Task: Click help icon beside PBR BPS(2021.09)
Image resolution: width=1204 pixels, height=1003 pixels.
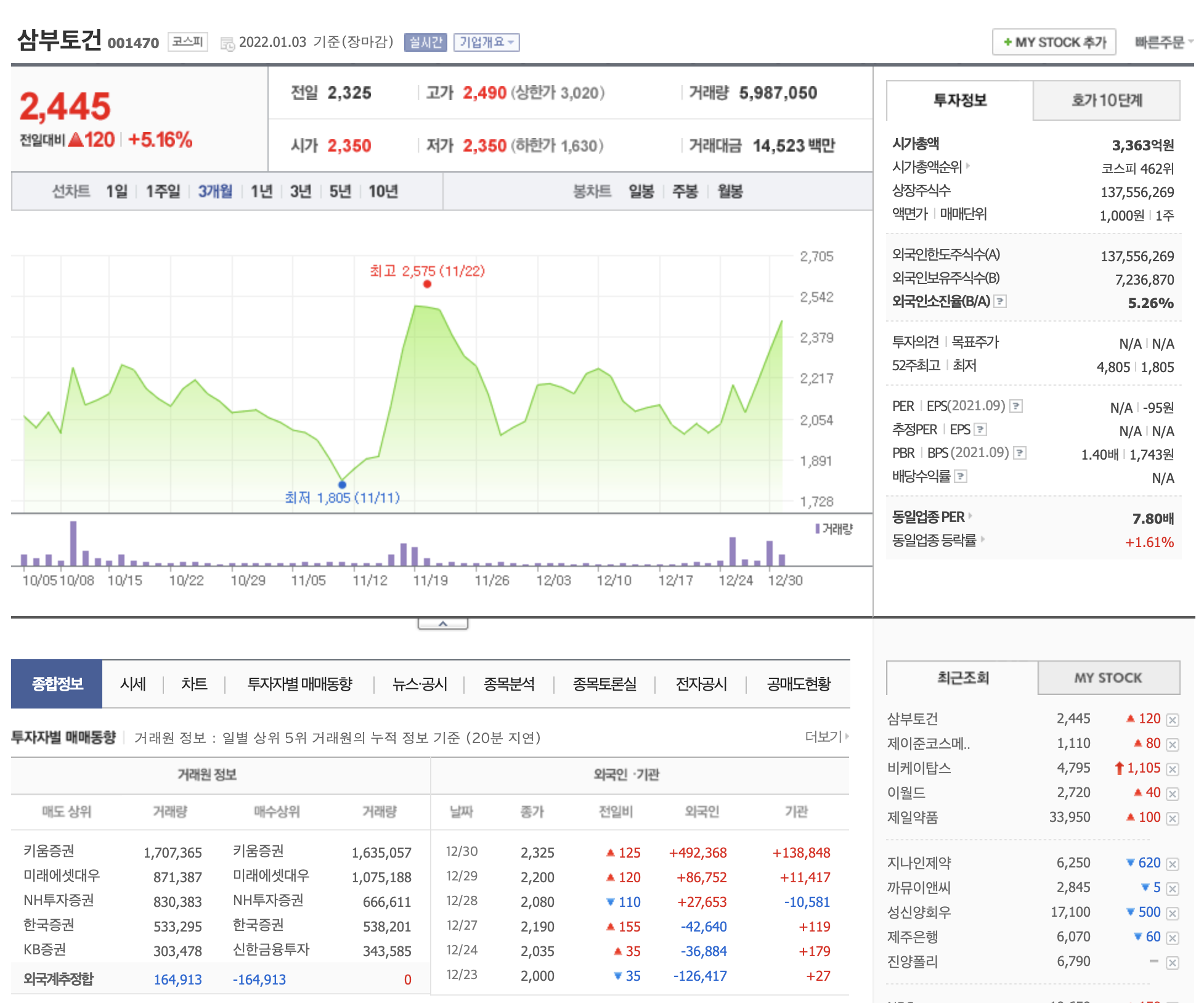Action: [1020, 453]
